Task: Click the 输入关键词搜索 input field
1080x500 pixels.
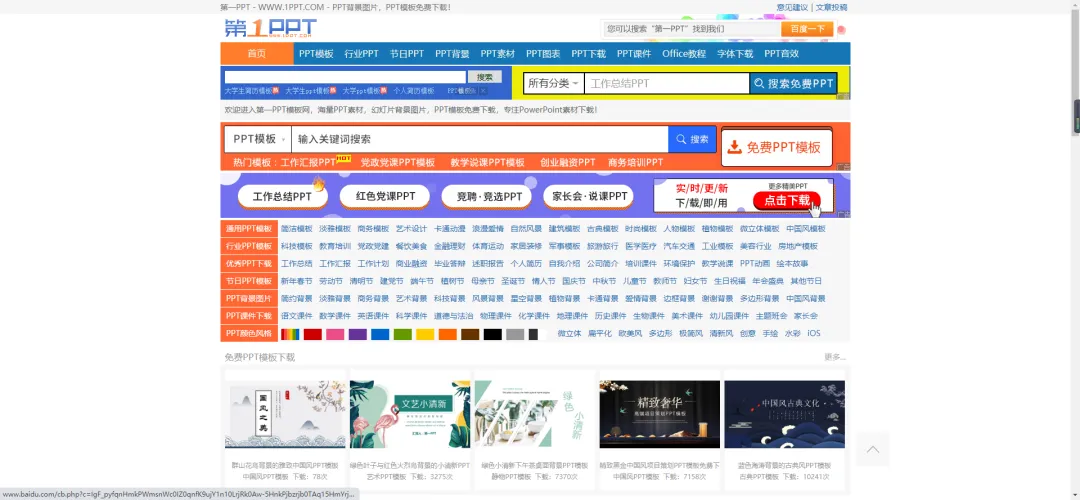Action: [480, 139]
